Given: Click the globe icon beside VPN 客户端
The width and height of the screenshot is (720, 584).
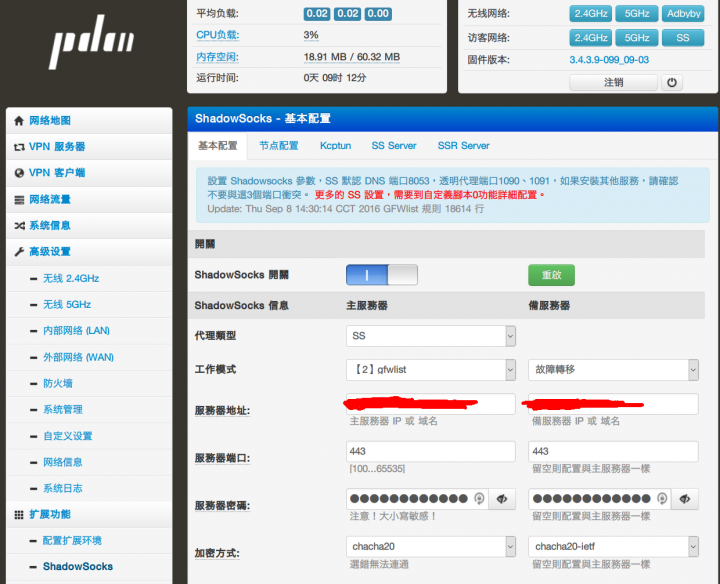Looking at the screenshot, I should click(x=19, y=173).
